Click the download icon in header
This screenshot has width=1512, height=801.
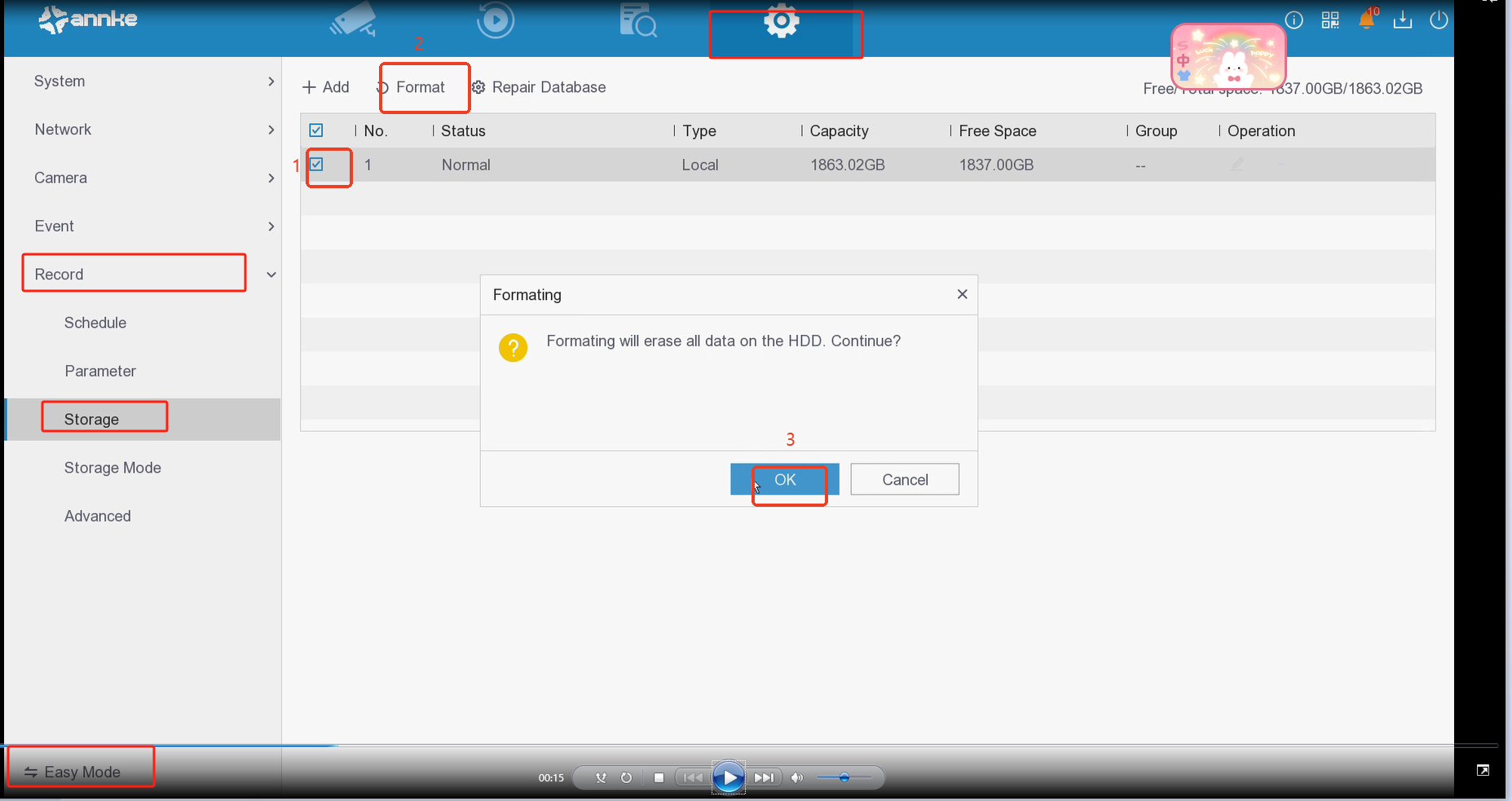click(1403, 20)
